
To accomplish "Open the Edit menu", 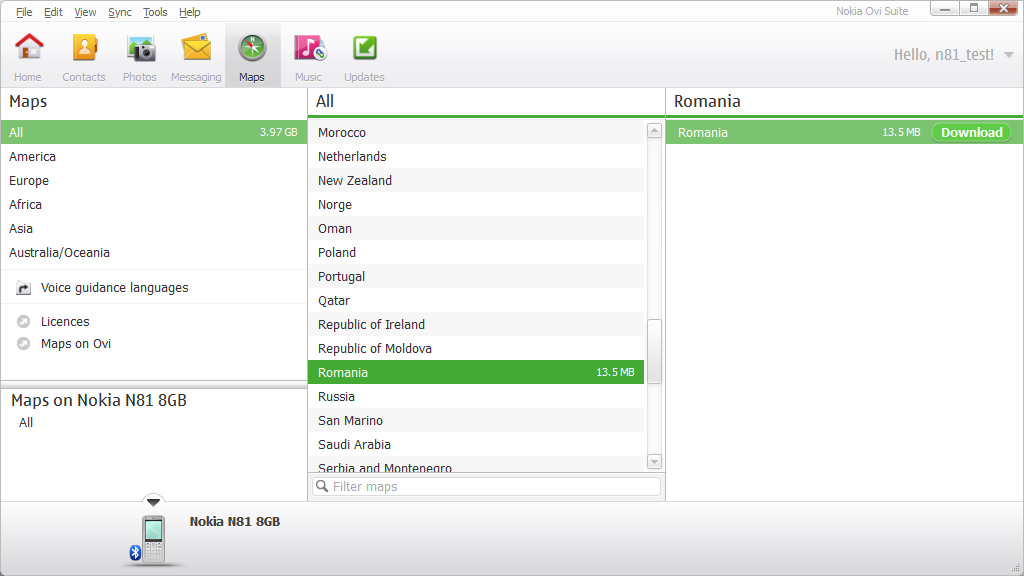I will click(54, 12).
